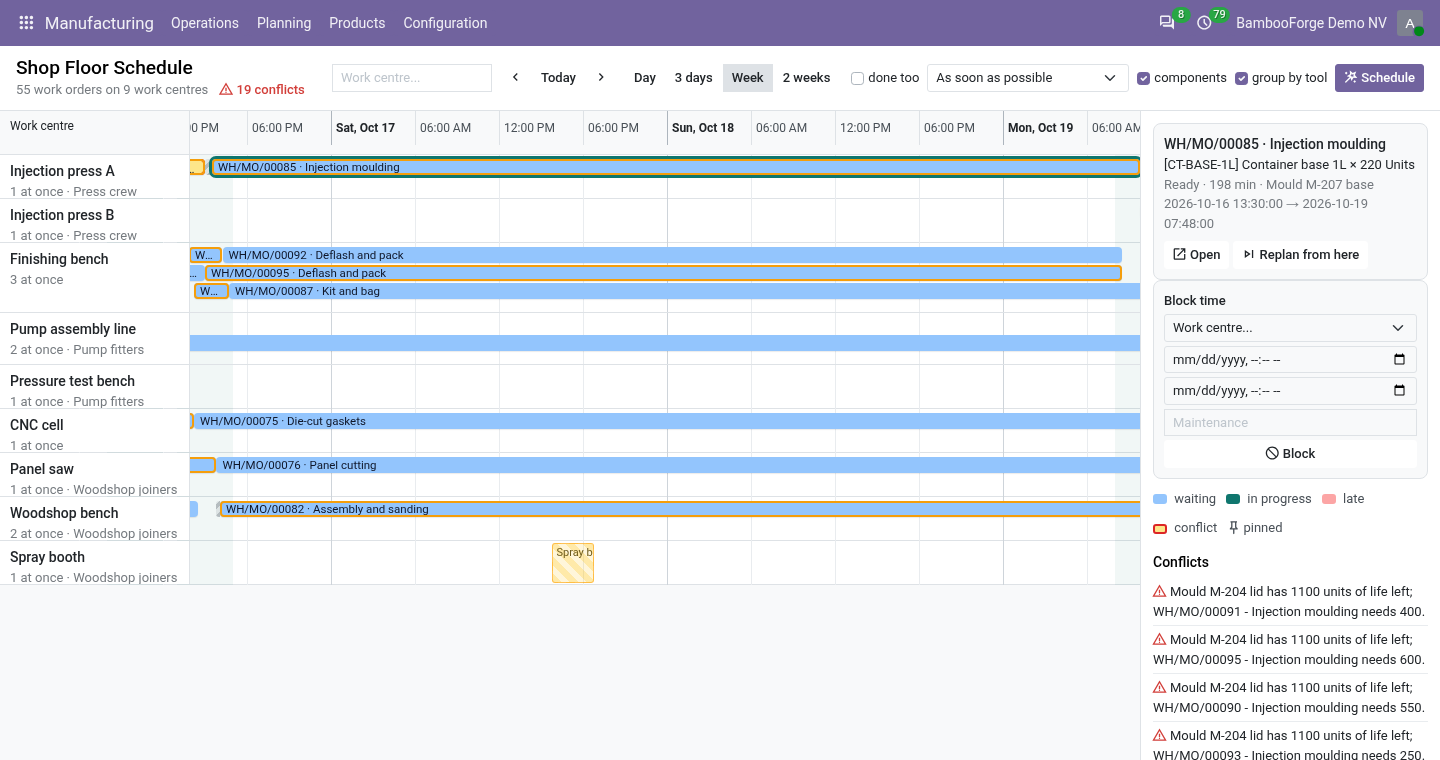Open the Configuration menu
The image size is (1440, 760).
(445, 23)
